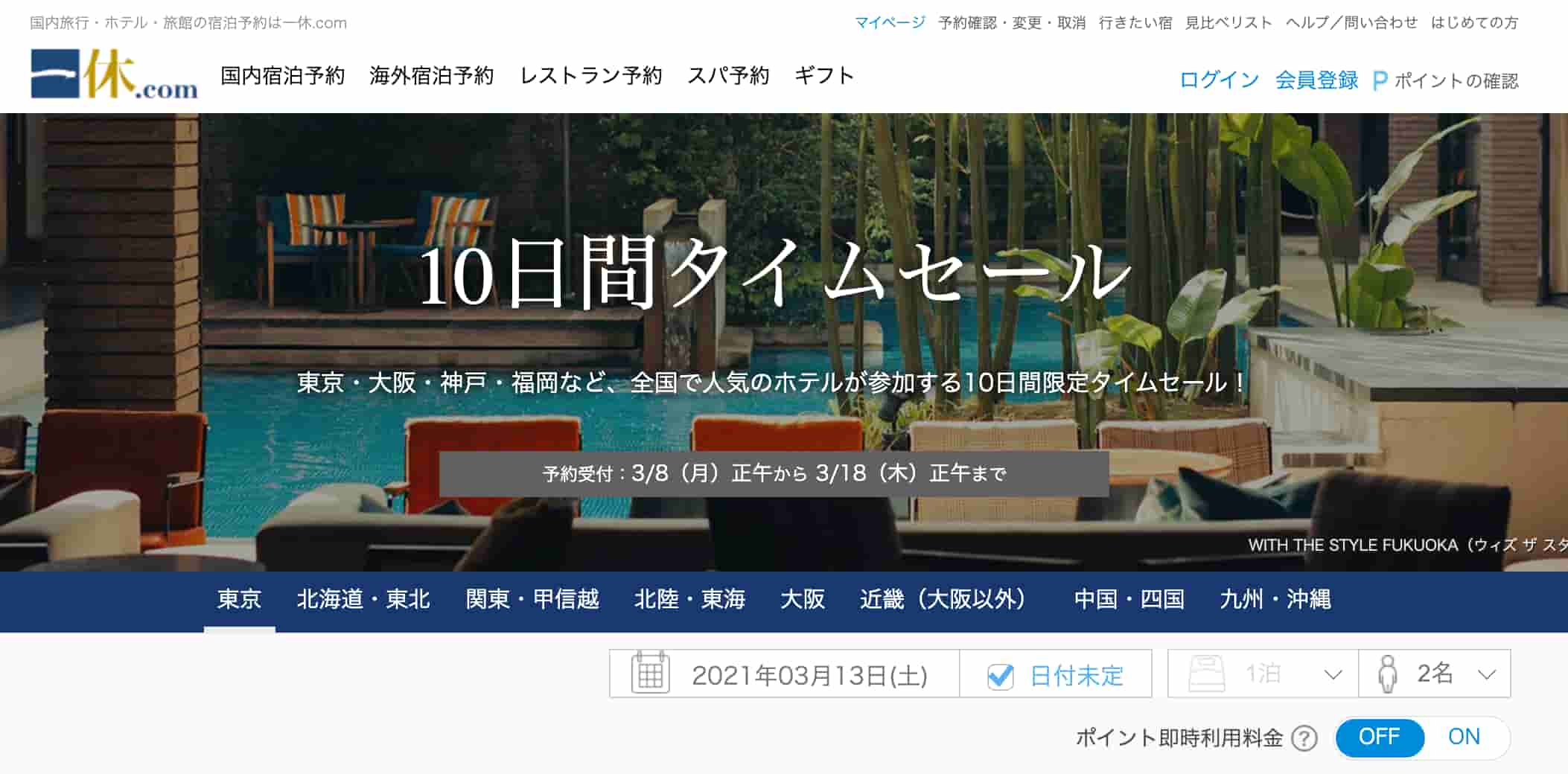The width and height of the screenshot is (1568, 774).
Task: Open 国内宿泊予約 menu
Action: coord(283,75)
